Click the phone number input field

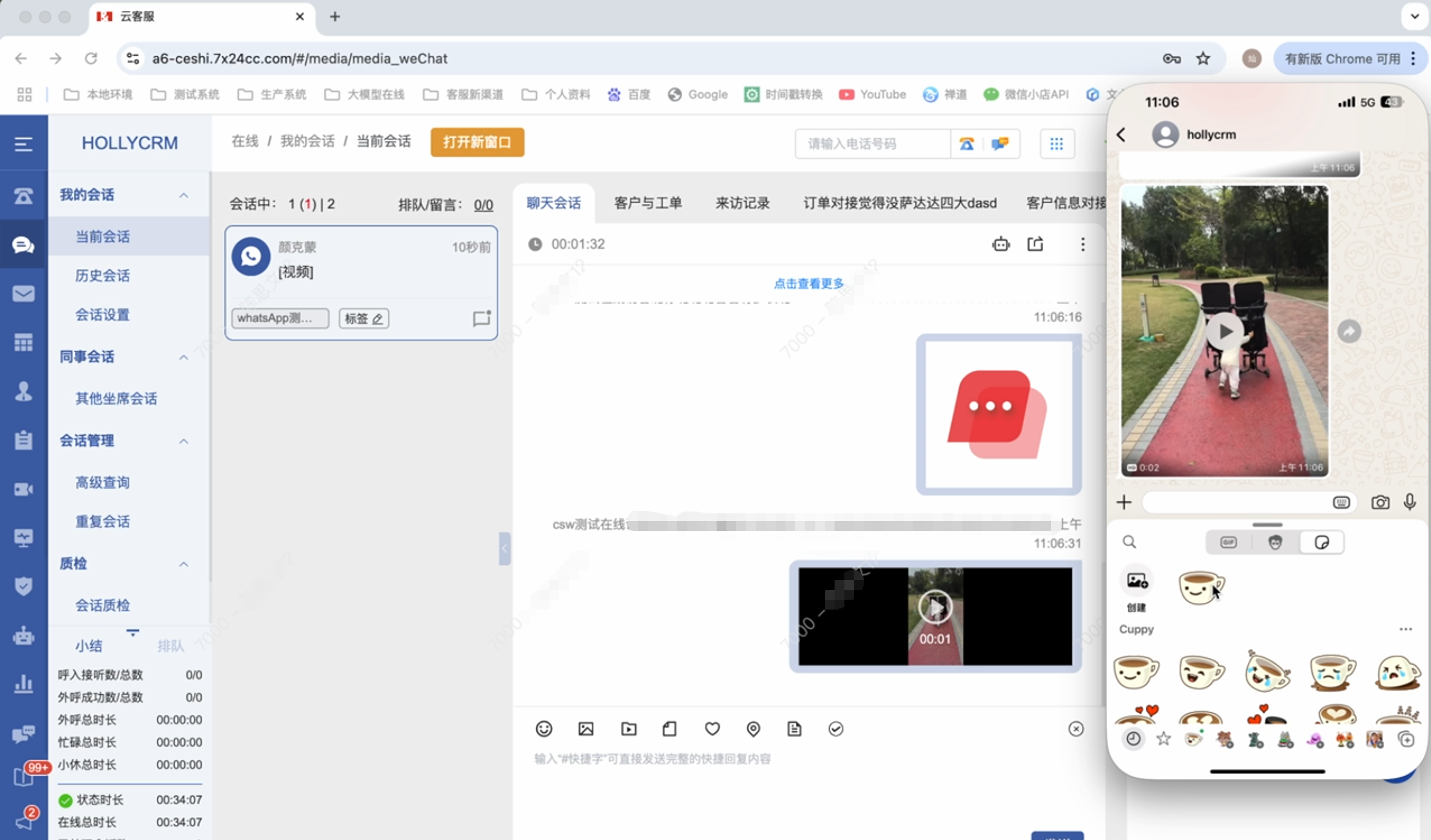click(x=872, y=144)
